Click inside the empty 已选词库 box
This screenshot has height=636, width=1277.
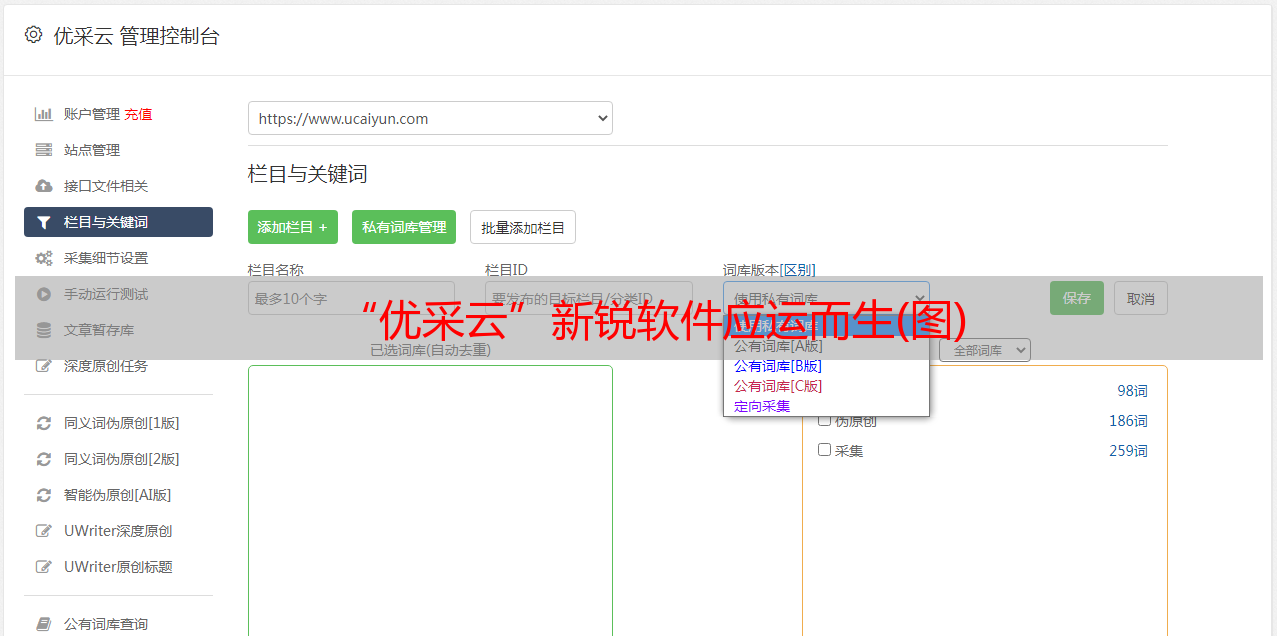pyautogui.click(x=430, y=500)
